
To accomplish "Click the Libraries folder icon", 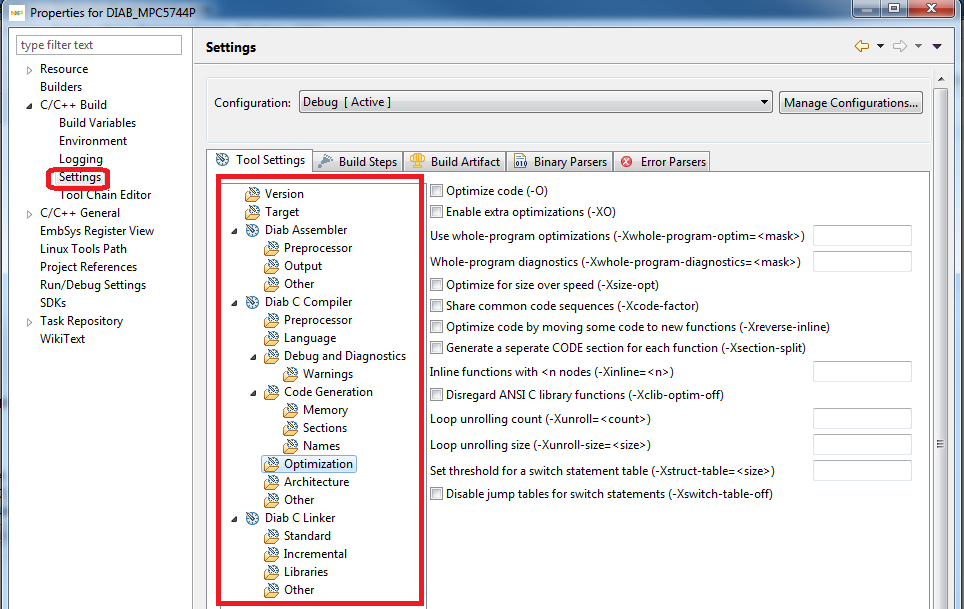I will pyautogui.click(x=272, y=572).
